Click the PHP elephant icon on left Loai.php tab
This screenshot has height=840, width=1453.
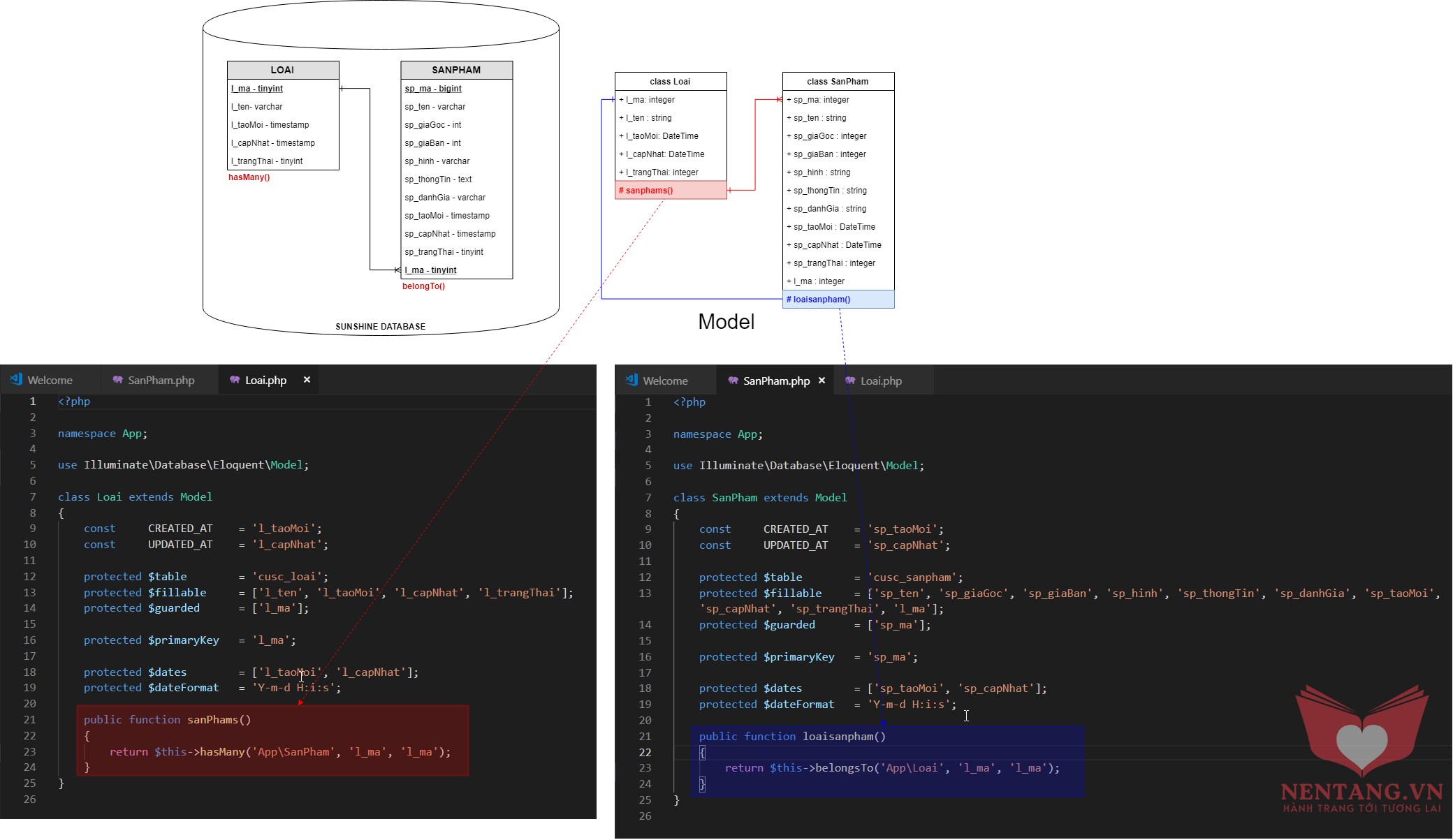click(235, 380)
